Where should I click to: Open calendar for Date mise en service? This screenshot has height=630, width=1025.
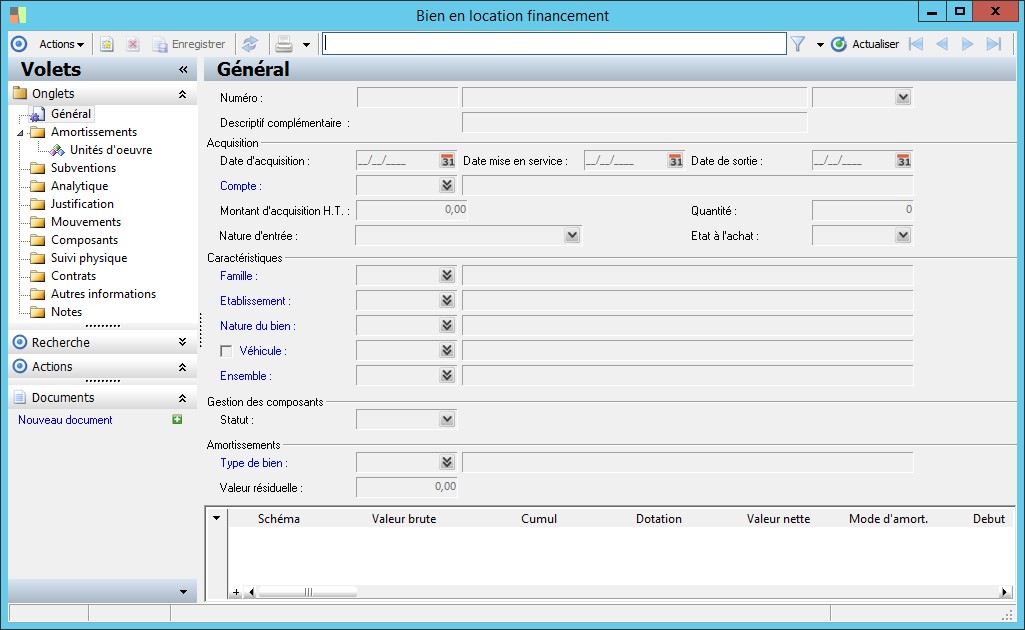[675, 161]
